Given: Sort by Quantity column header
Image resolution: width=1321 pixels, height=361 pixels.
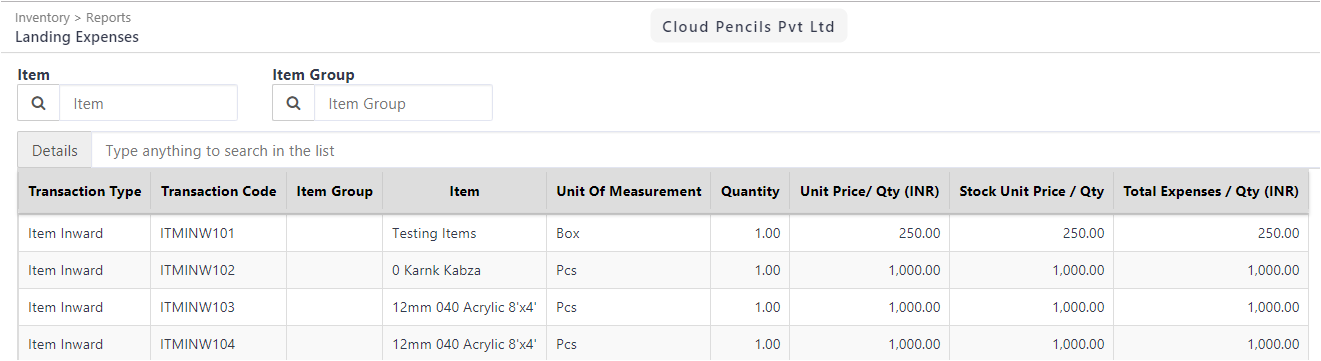Looking at the screenshot, I should pyautogui.click(x=750, y=191).
